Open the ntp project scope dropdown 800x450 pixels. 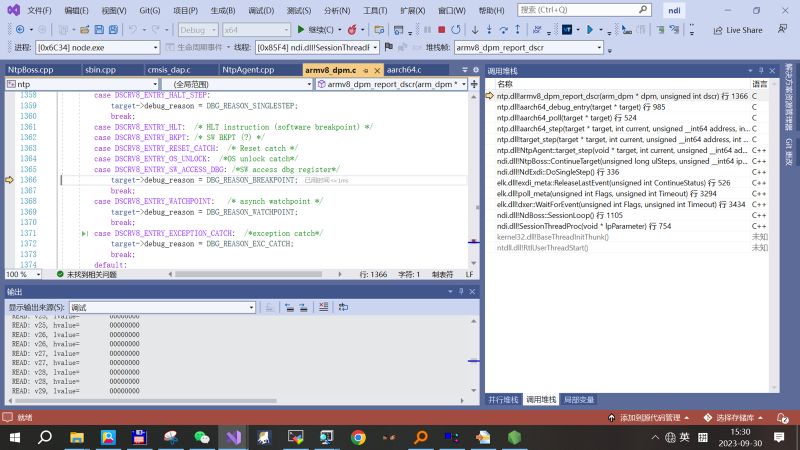[x=82, y=84]
